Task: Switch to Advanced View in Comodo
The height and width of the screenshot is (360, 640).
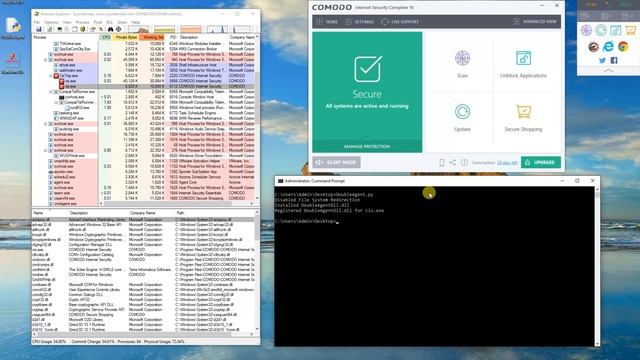Action: (x=535, y=22)
